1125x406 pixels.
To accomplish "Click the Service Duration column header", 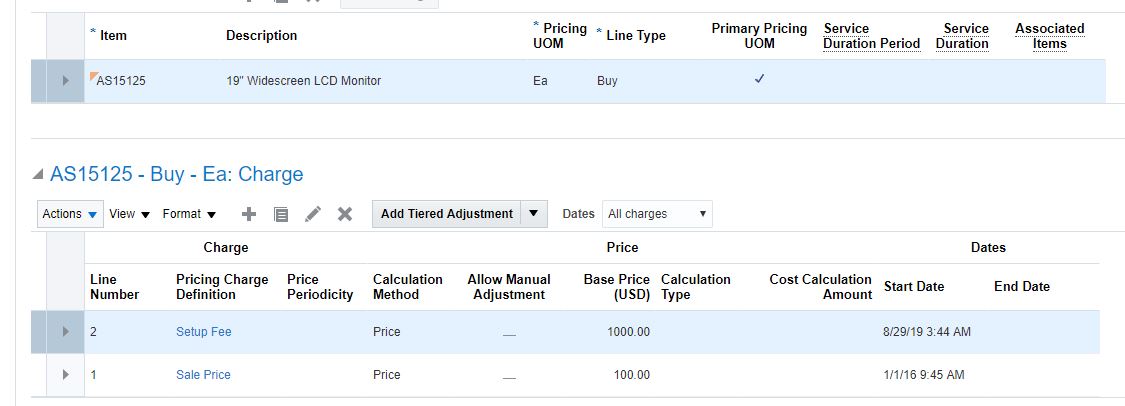I will pyautogui.click(x=962, y=36).
